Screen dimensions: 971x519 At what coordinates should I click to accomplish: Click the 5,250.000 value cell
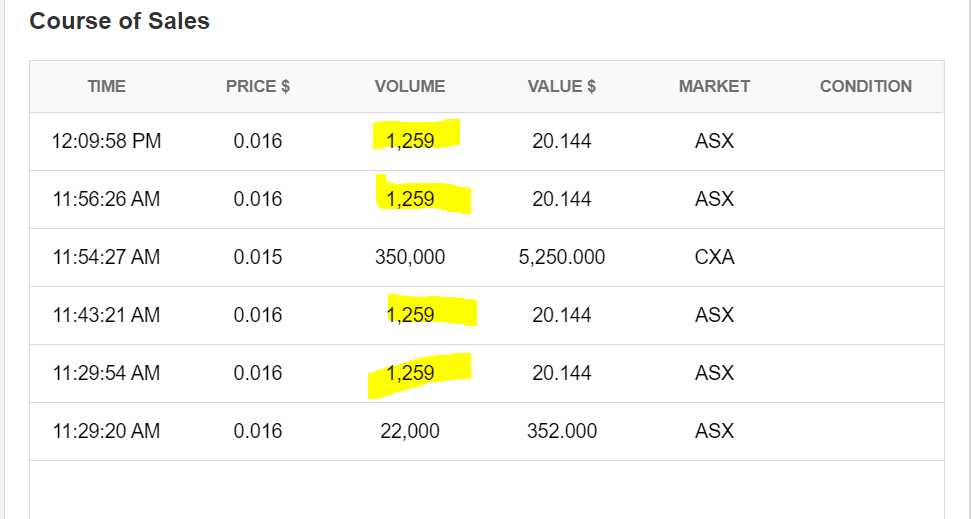[x=562, y=257]
